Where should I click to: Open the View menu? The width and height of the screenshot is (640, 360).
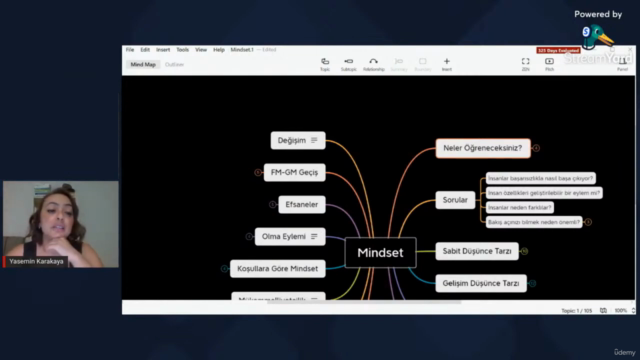coord(201,50)
